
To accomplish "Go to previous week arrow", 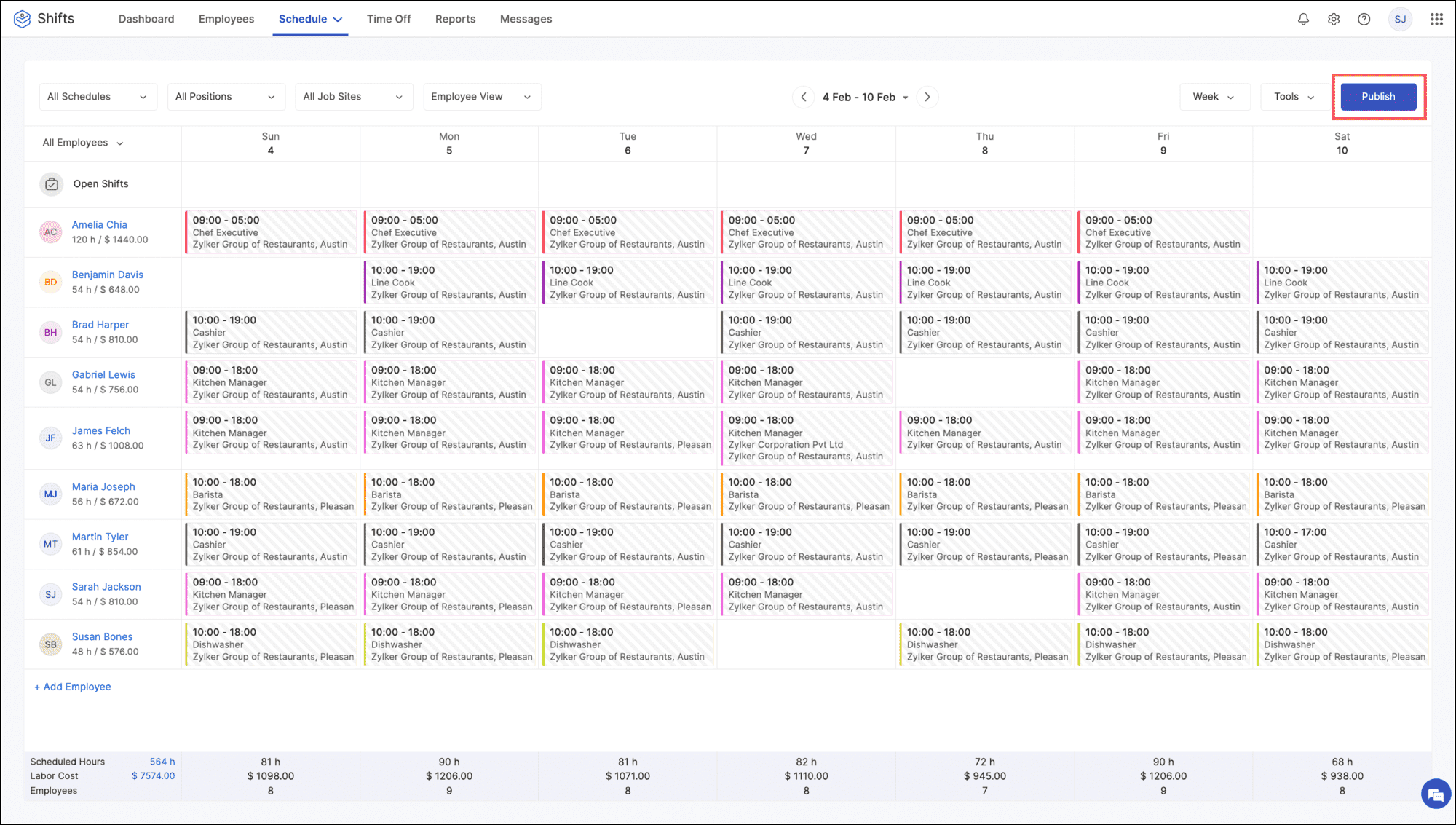I will 803,97.
